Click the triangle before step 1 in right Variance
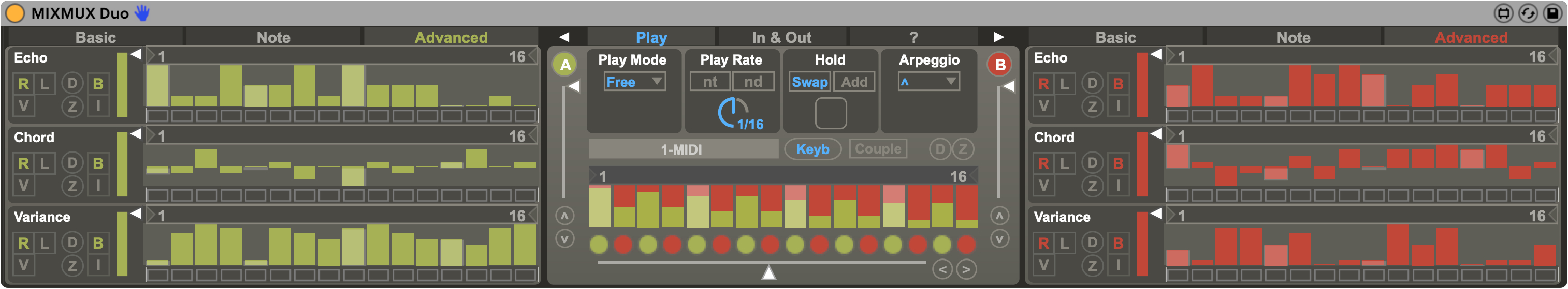Viewport: 1568px width, 289px height. tap(1170, 215)
